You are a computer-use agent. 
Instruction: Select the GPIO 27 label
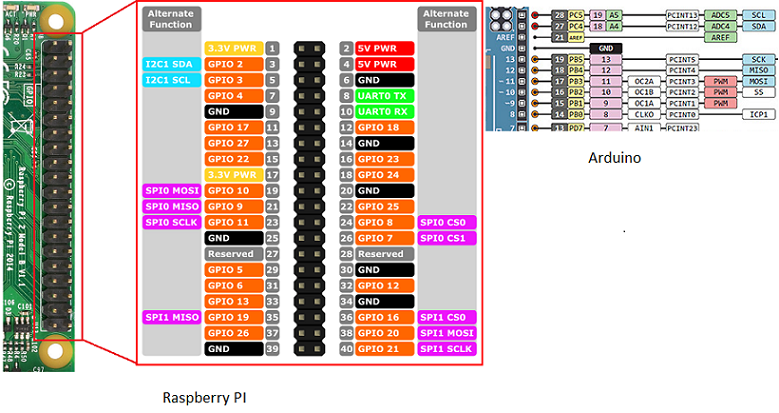234,143
